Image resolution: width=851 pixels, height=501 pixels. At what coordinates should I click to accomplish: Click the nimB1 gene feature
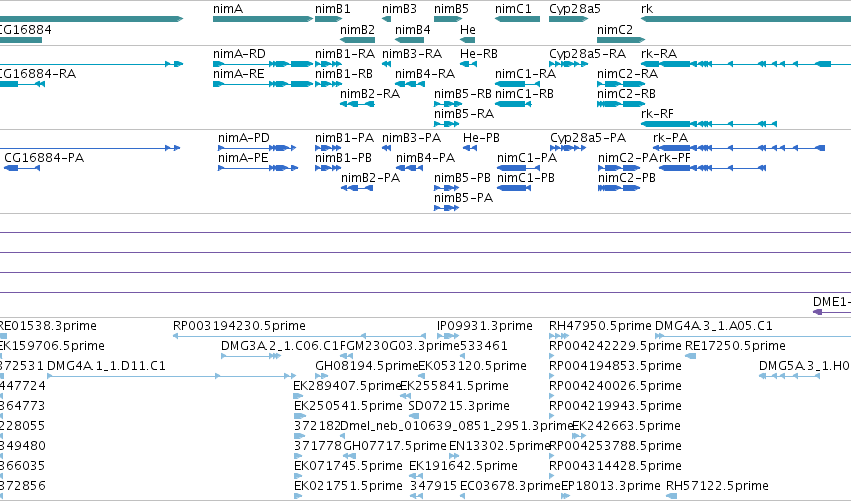pyautogui.click(x=329, y=19)
